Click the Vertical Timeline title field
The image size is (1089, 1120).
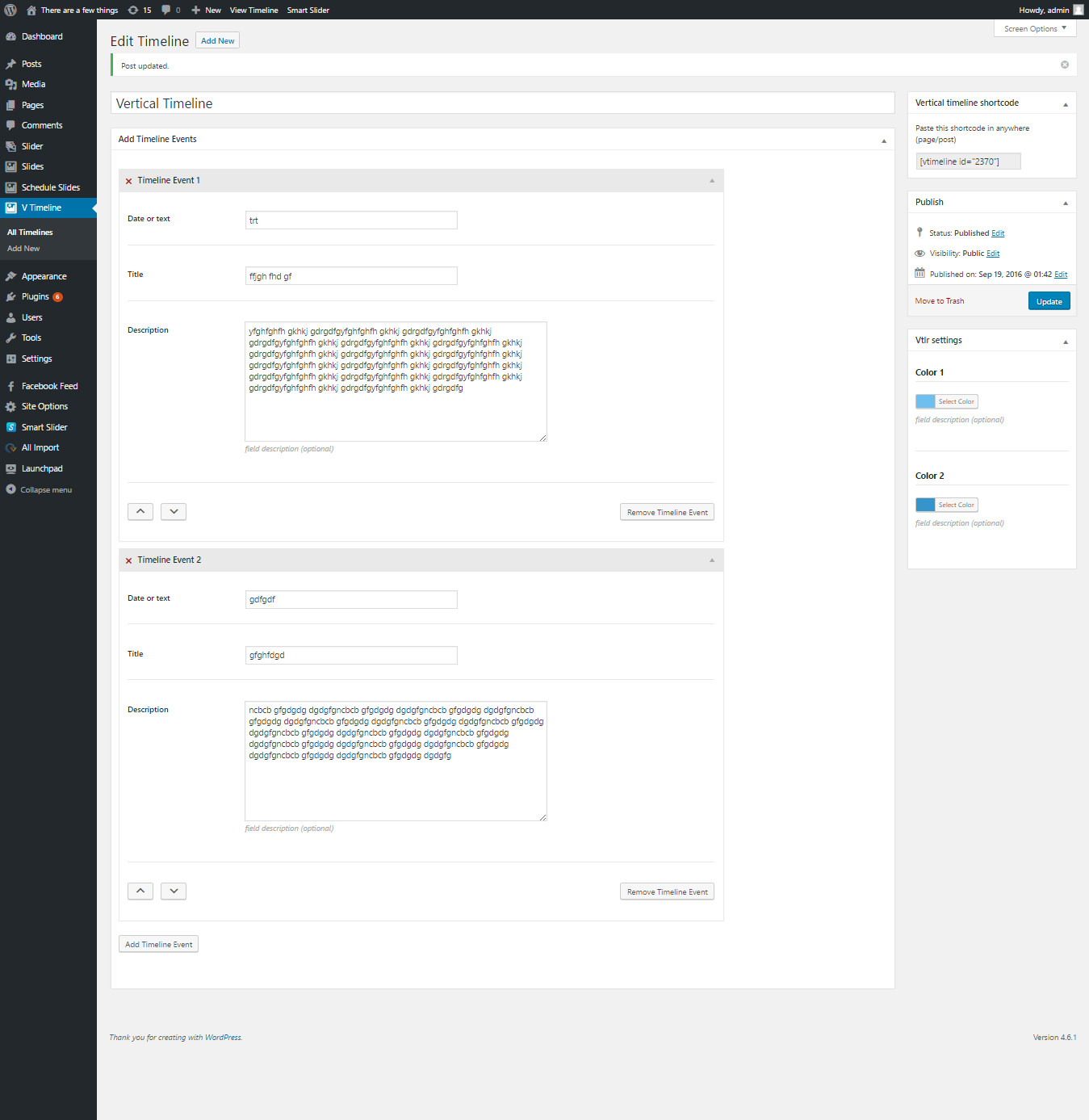coord(502,103)
